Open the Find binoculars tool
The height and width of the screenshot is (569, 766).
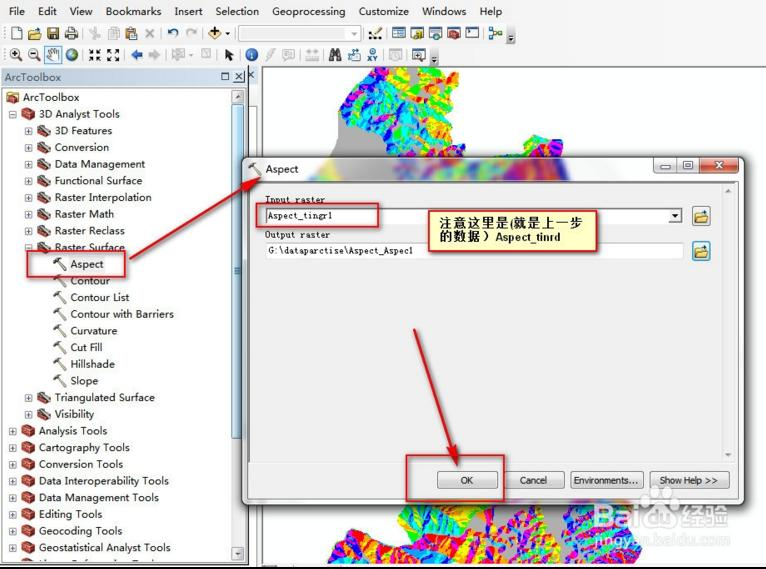(335, 55)
